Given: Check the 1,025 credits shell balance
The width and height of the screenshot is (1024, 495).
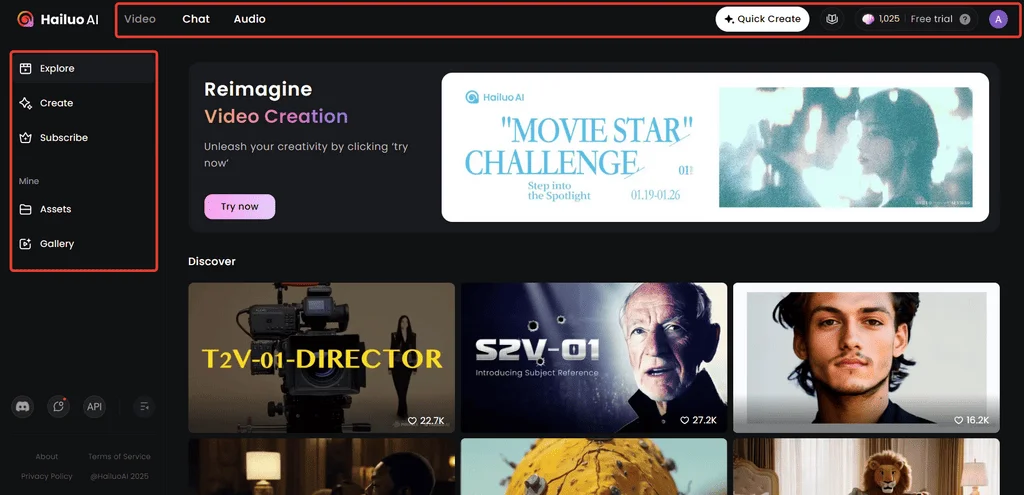Looking at the screenshot, I should pos(881,19).
